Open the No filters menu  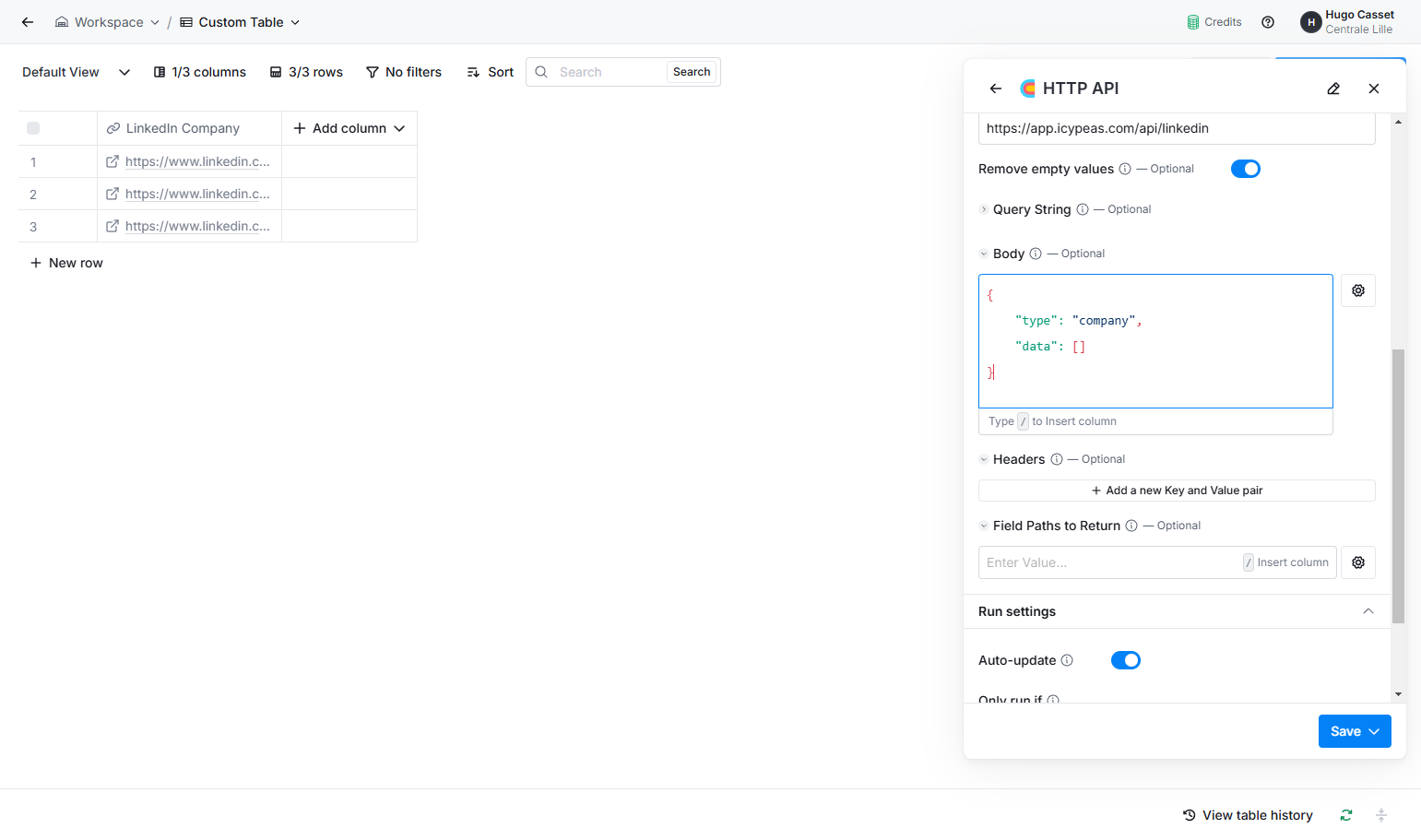coord(404,72)
